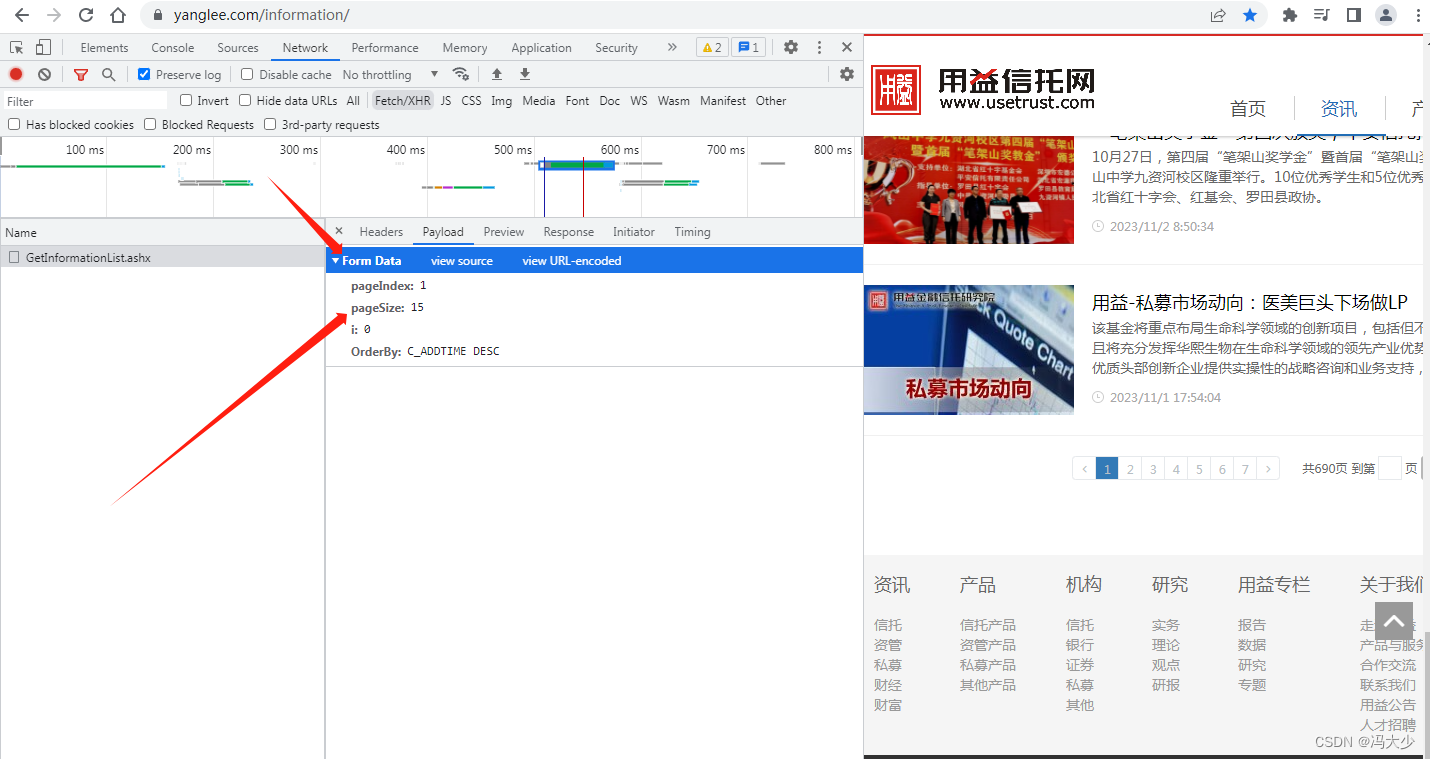Viewport: 1430px width, 759px height.
Task: Uncheck the Preserve log checkbox
Action: 144,74
